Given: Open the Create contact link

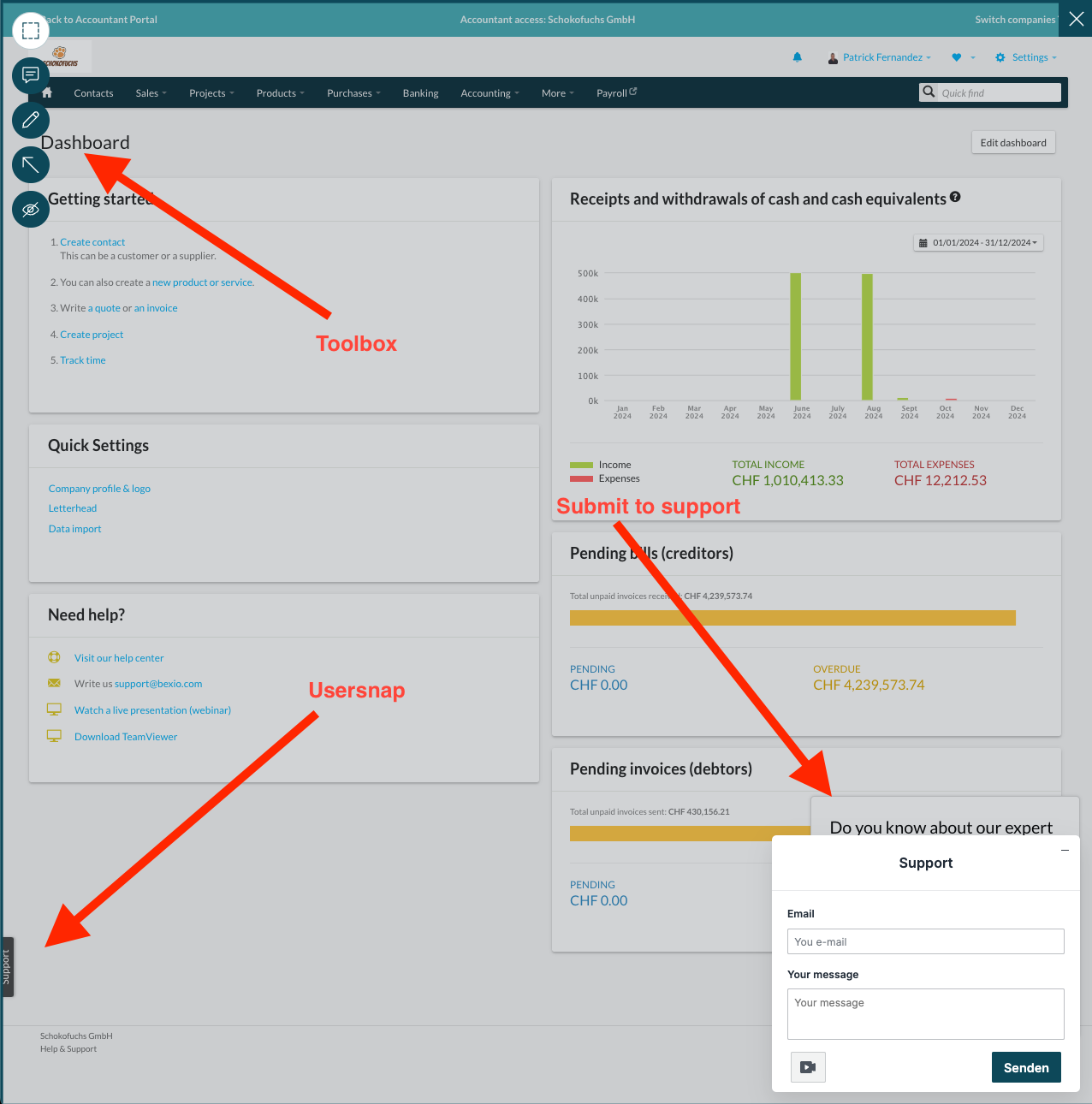Looking at the screenshot, I should pyautogui.click(x=92, y=242).
